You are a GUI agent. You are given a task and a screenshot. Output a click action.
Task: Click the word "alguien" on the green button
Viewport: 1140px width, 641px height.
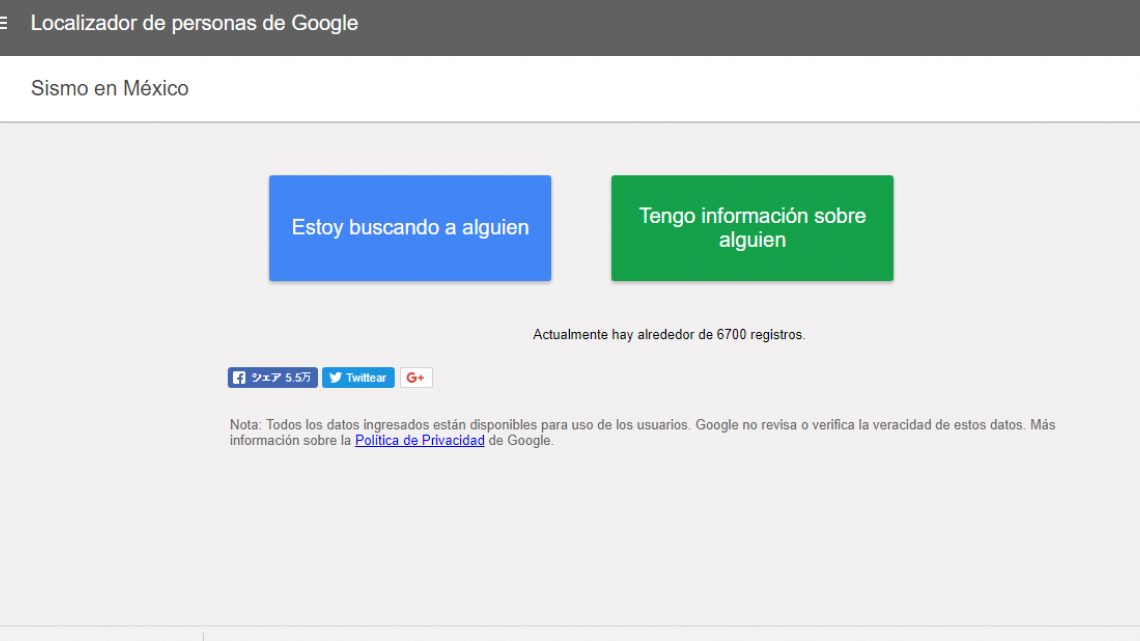752,241
